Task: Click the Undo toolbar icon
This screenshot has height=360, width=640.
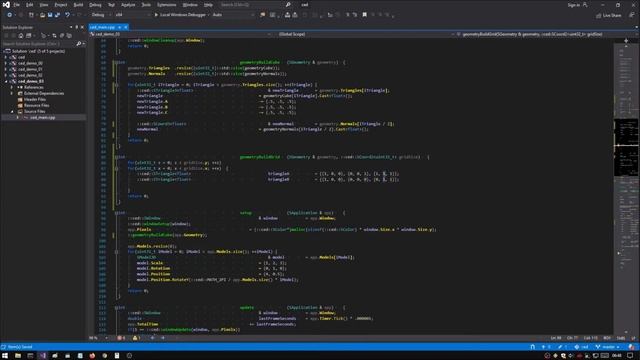Action: [67, 15]
